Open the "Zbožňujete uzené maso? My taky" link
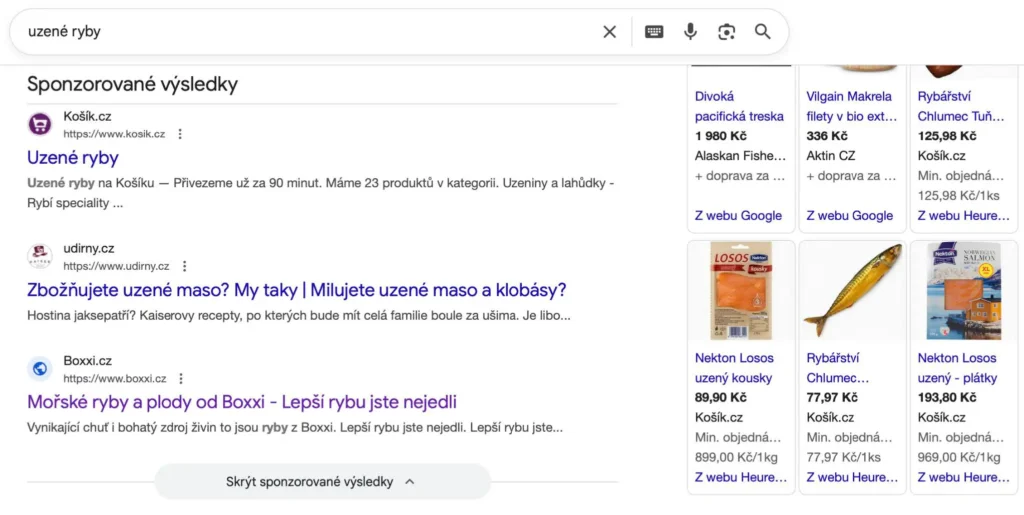Screen dimensions: 1024x515 click(296, 290)
